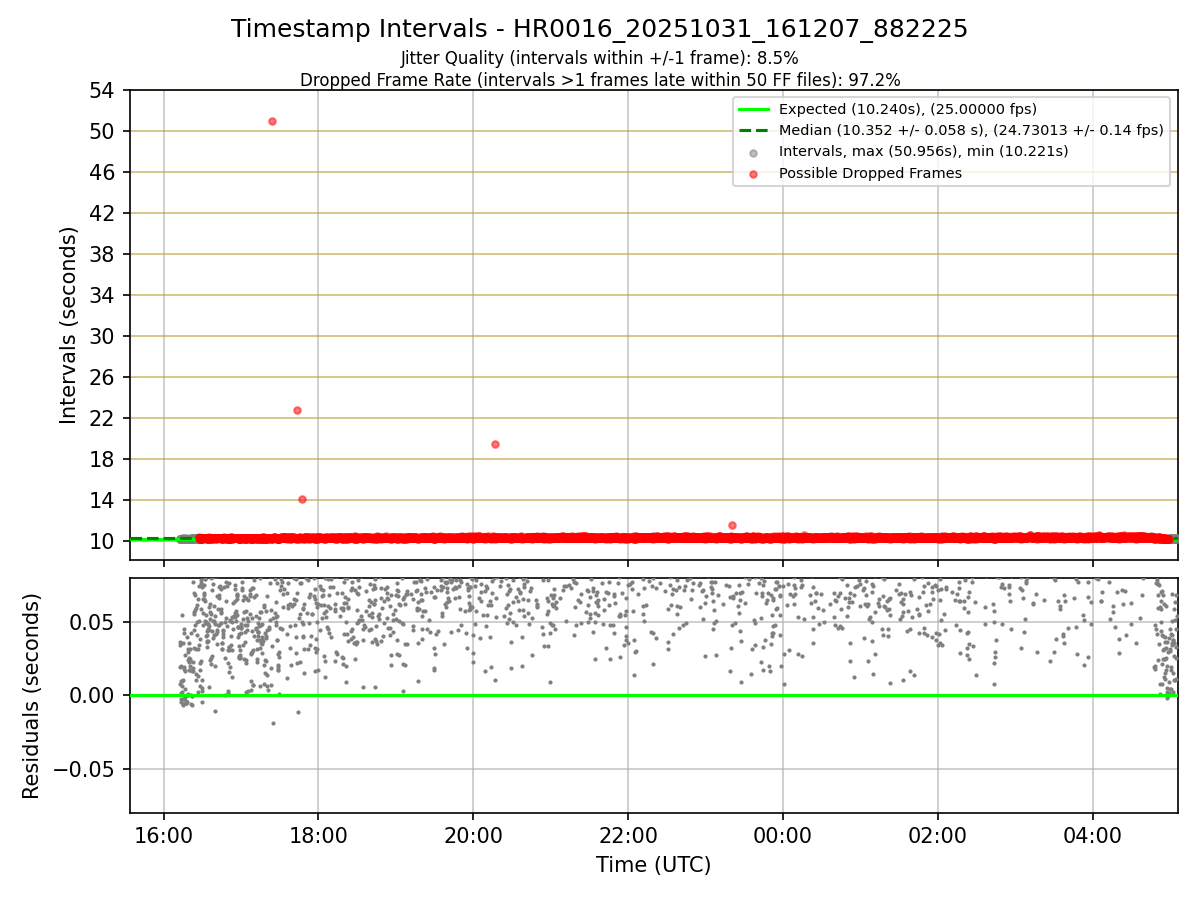Click the plot title 'Timestamp Intervals - HR0016_20251031_161207_882225'
This screenshot has width=1200, height=900.
pos(599,29)
